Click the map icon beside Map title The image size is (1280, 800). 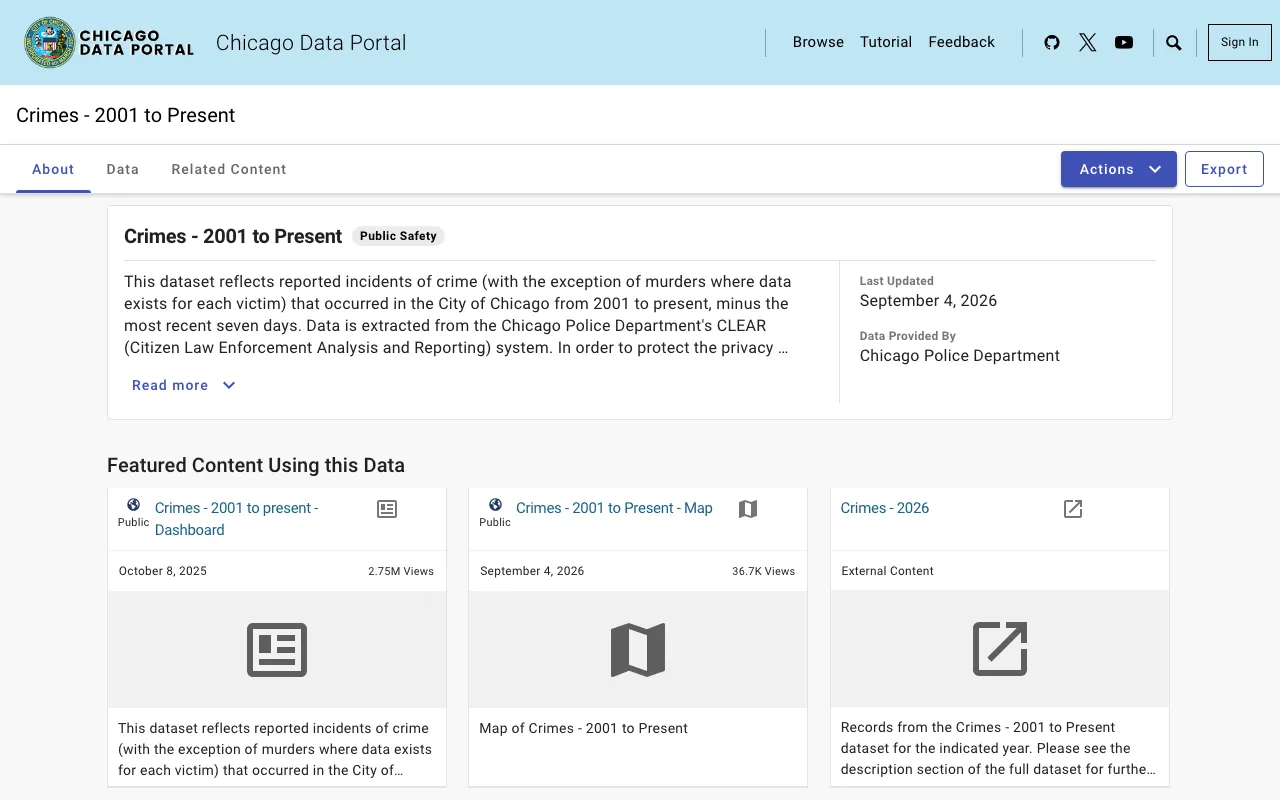[x=748, y=509]
